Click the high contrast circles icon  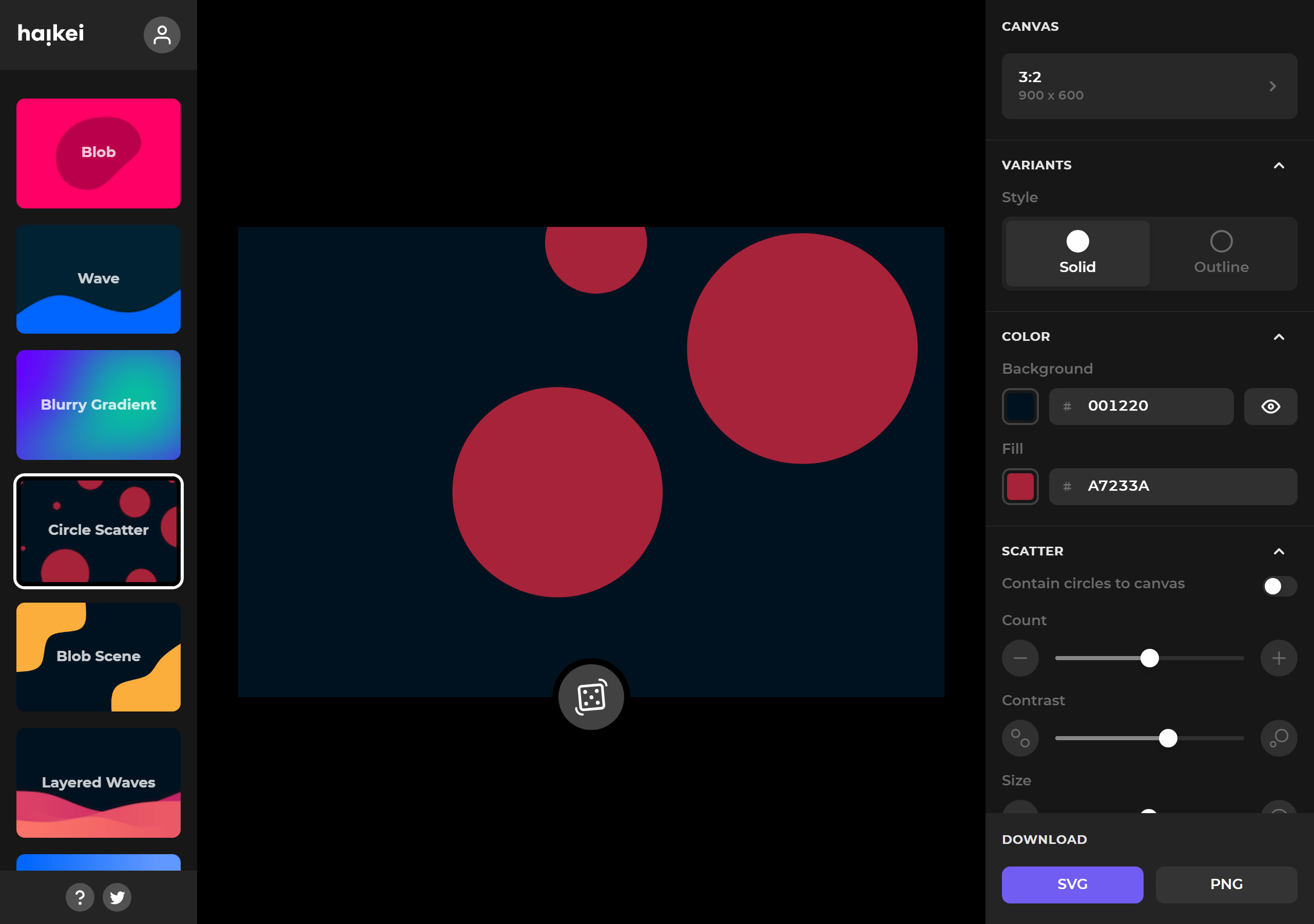1279,739
